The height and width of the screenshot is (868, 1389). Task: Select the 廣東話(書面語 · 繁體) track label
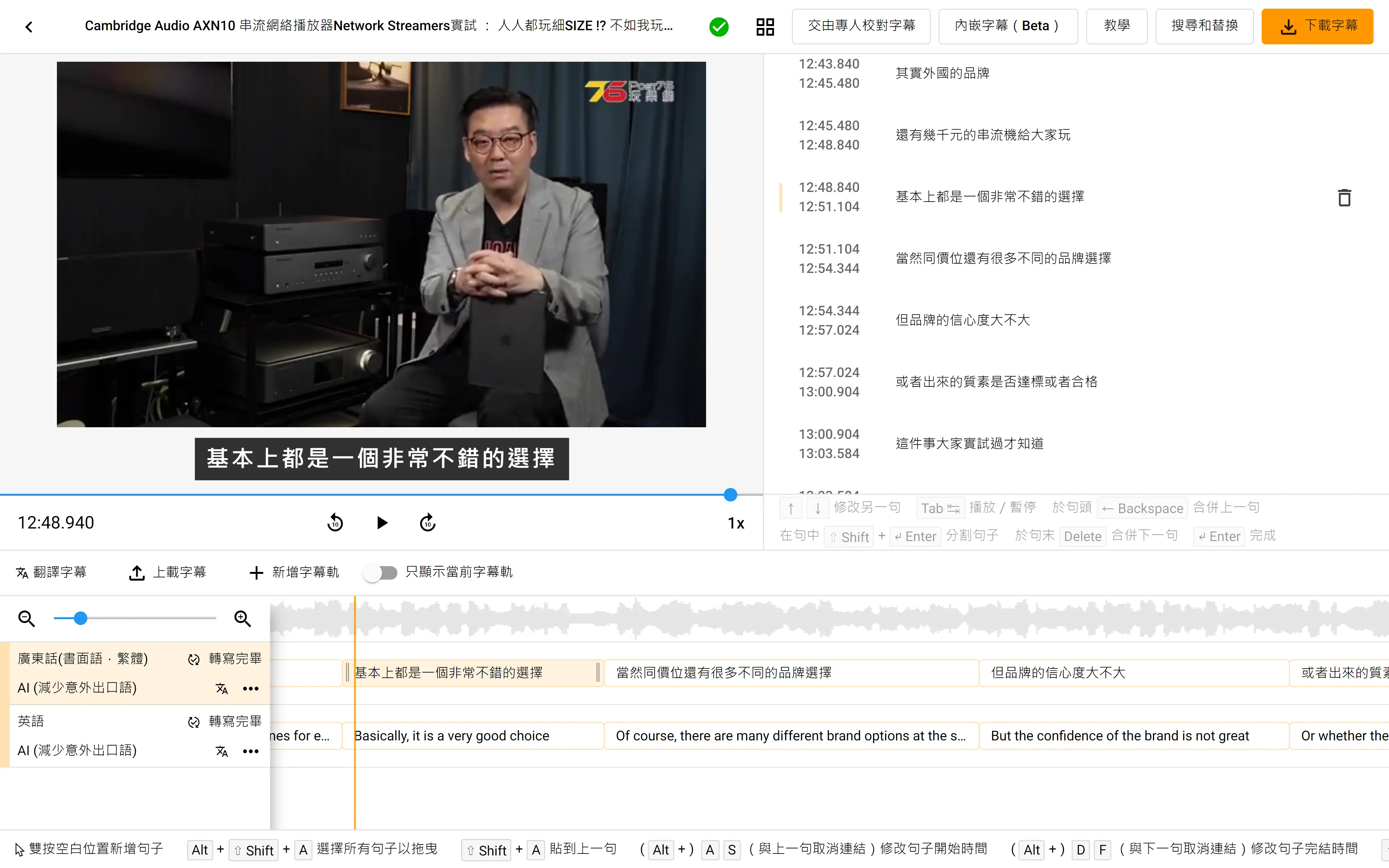[83, 658]
